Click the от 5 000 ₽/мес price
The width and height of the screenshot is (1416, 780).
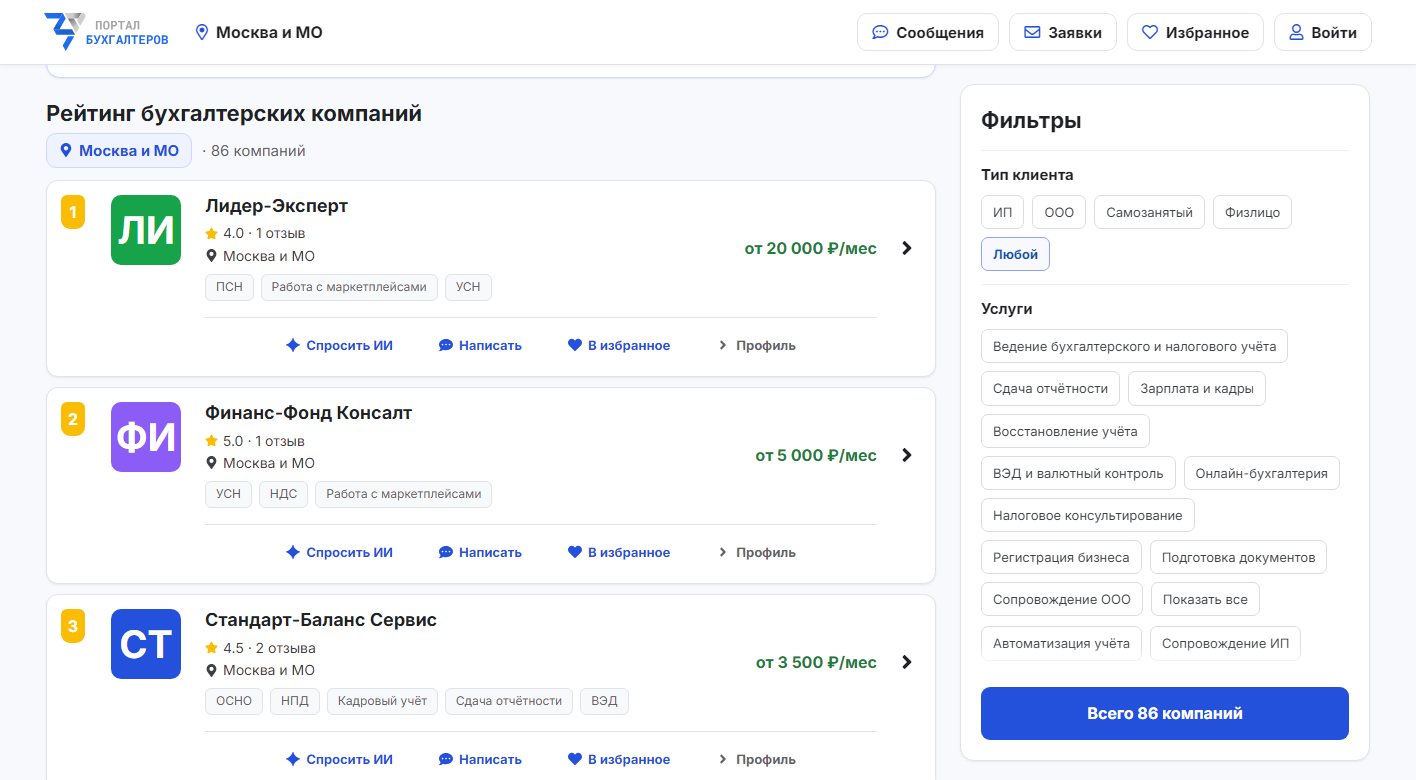[x=816, y=455]
